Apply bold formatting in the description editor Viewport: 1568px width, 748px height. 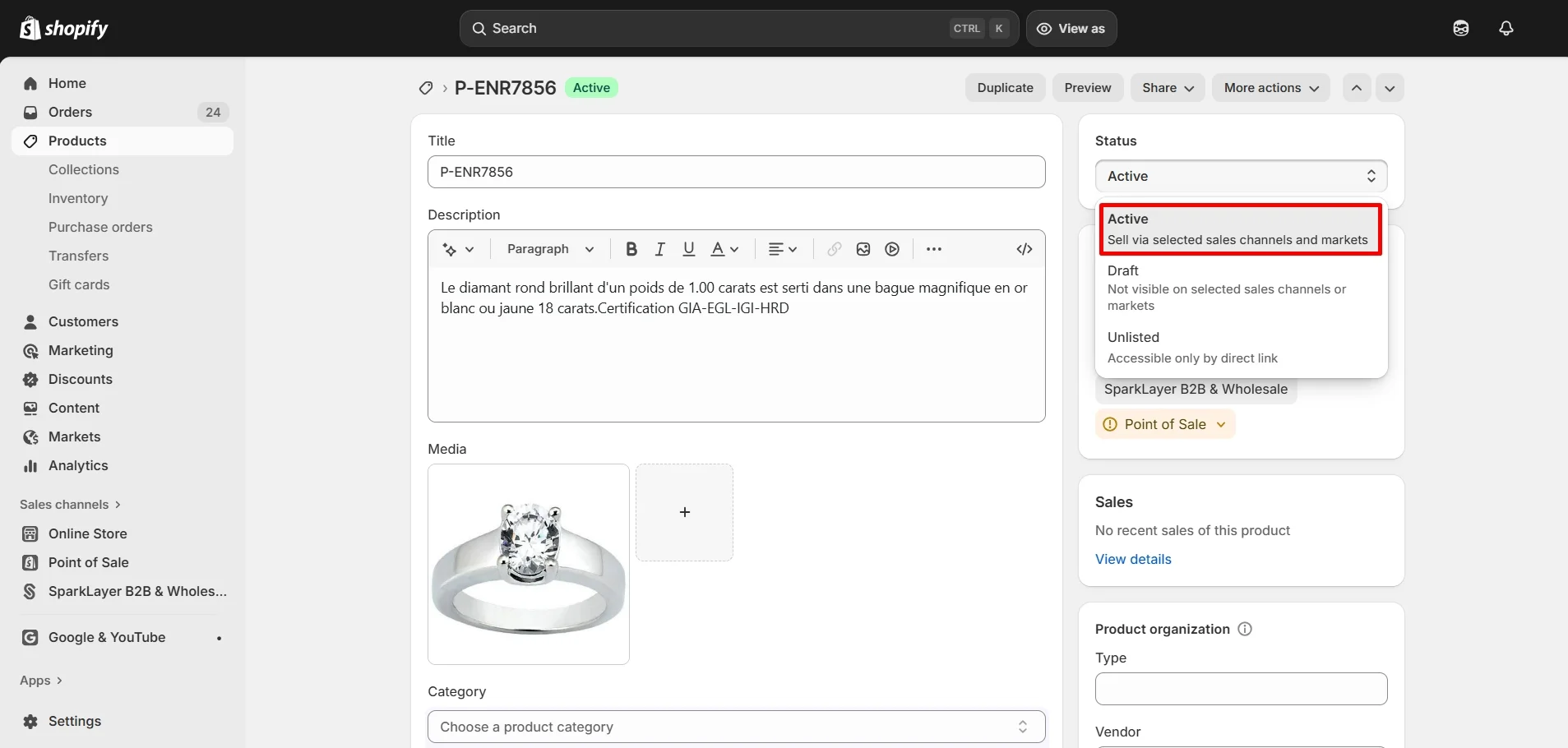[631, 249]
